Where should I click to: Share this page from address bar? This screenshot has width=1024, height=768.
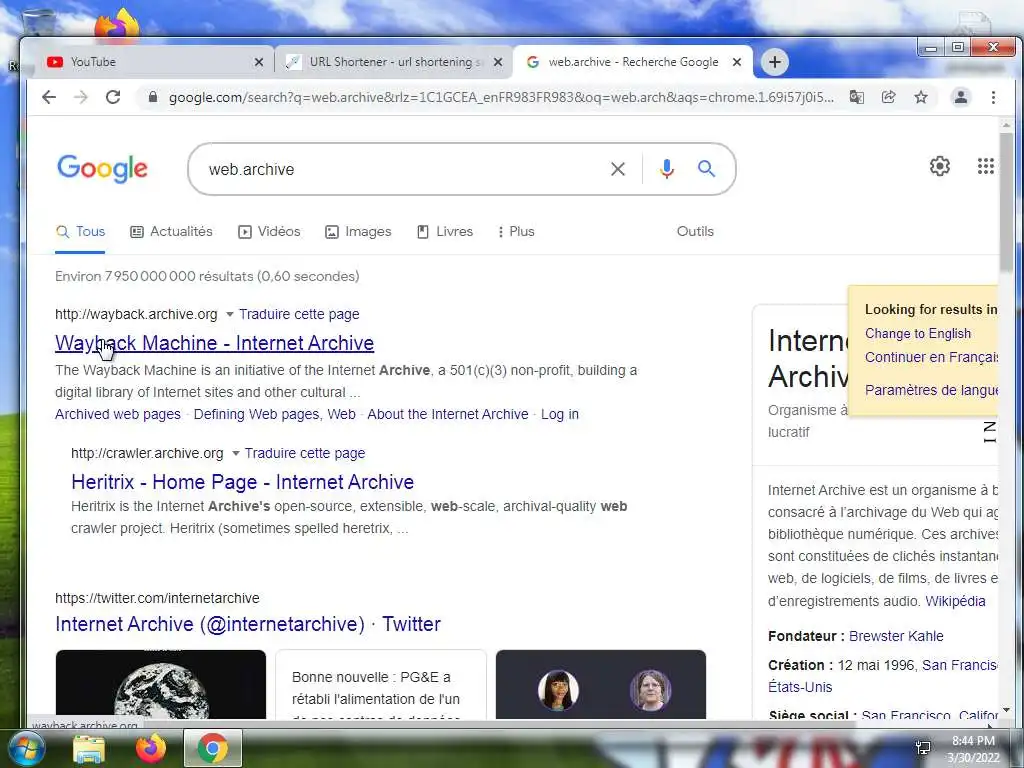[888, 97]
